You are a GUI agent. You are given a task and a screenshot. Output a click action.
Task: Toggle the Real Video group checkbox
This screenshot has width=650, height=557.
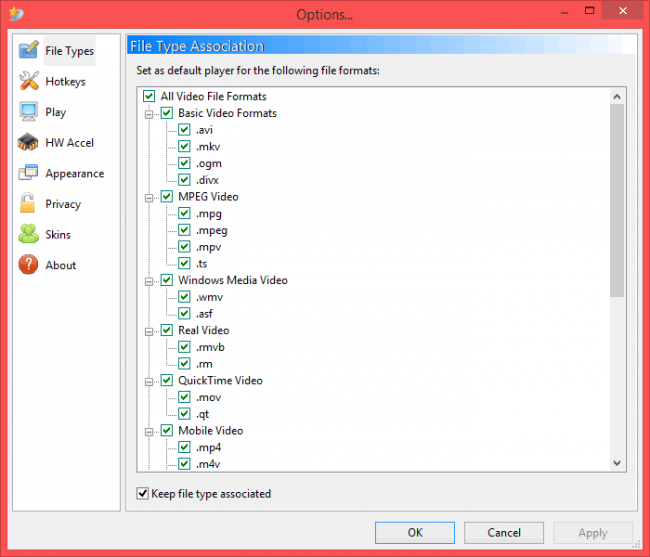click(x=167, y=330)
